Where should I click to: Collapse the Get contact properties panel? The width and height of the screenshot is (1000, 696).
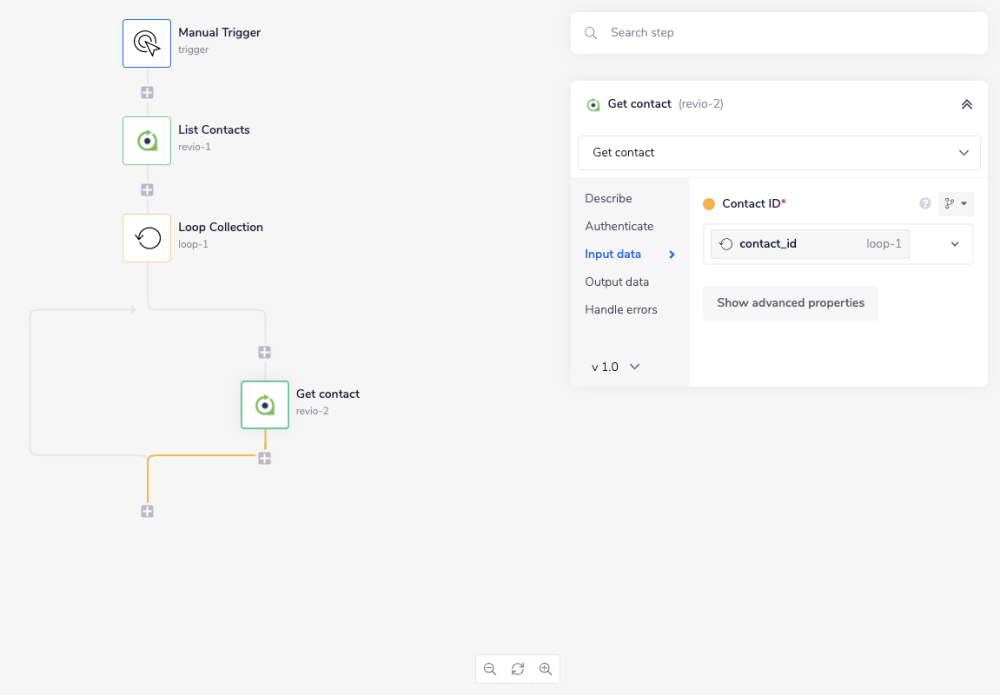(x=966, y=104)
